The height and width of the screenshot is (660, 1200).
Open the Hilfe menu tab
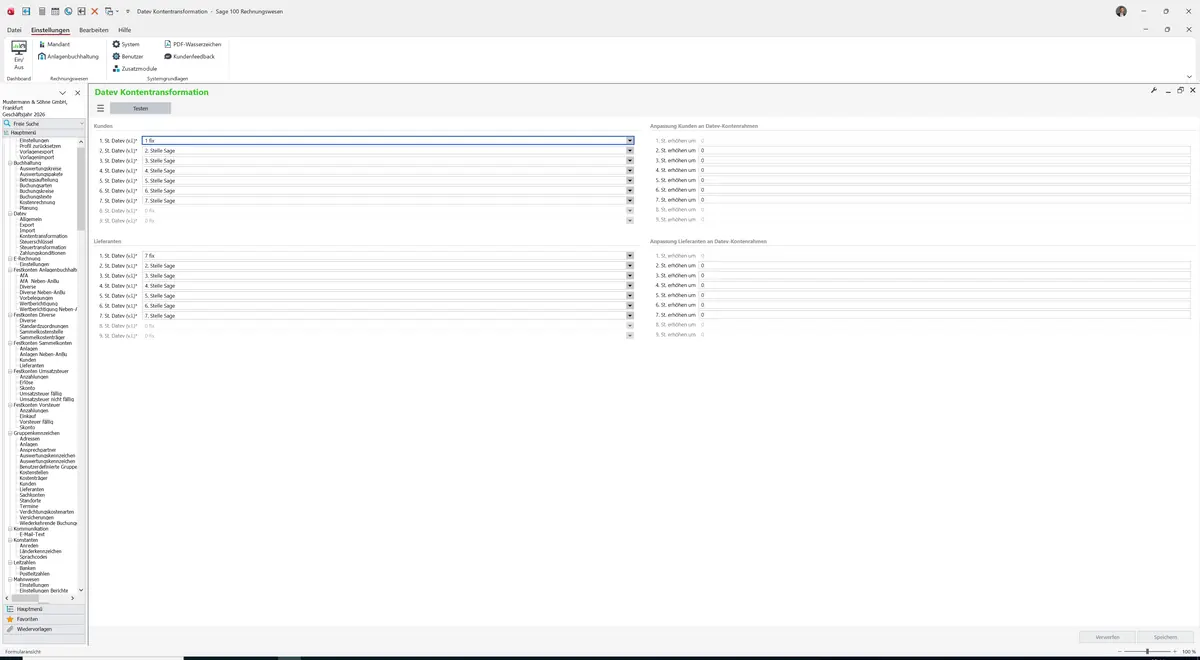tap(125, 30)
